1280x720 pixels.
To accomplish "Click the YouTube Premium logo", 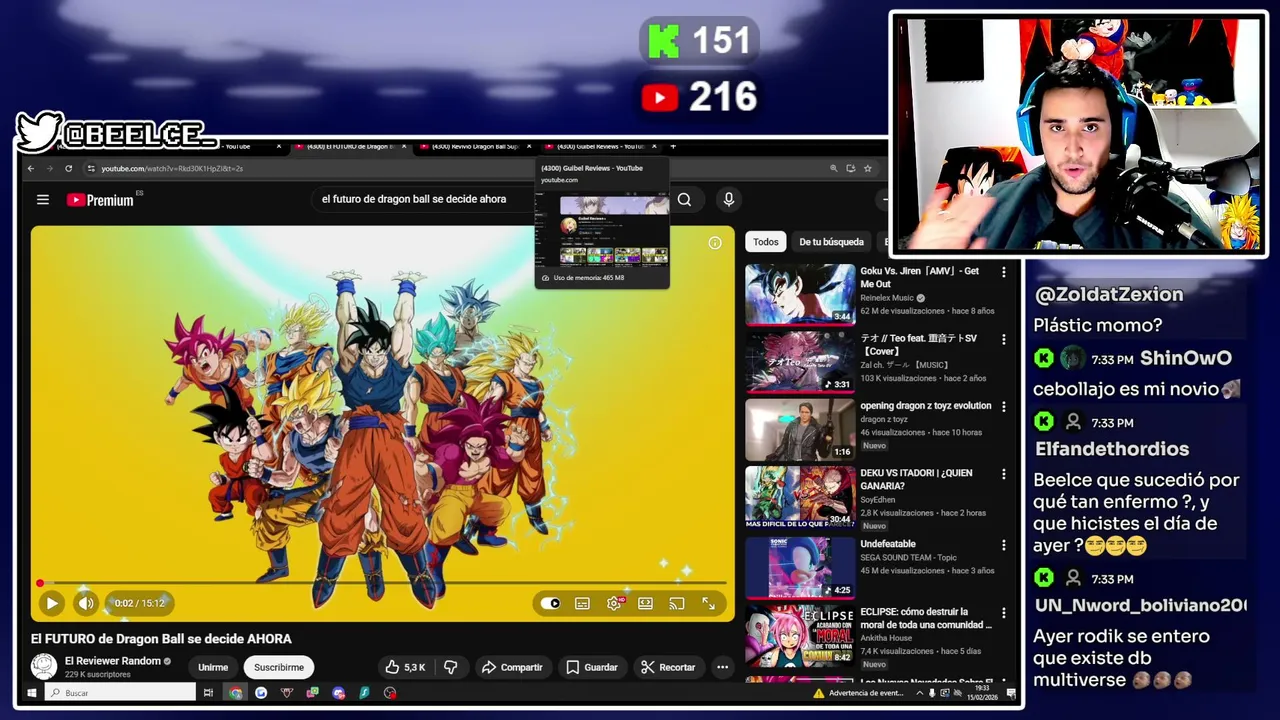I will [100, 200].
